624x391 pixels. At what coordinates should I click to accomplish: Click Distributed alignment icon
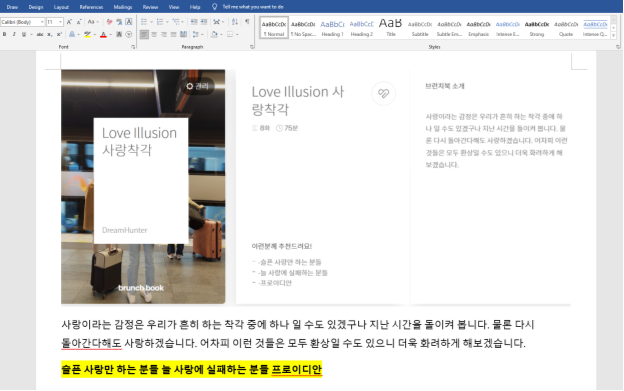coord(183,35)
